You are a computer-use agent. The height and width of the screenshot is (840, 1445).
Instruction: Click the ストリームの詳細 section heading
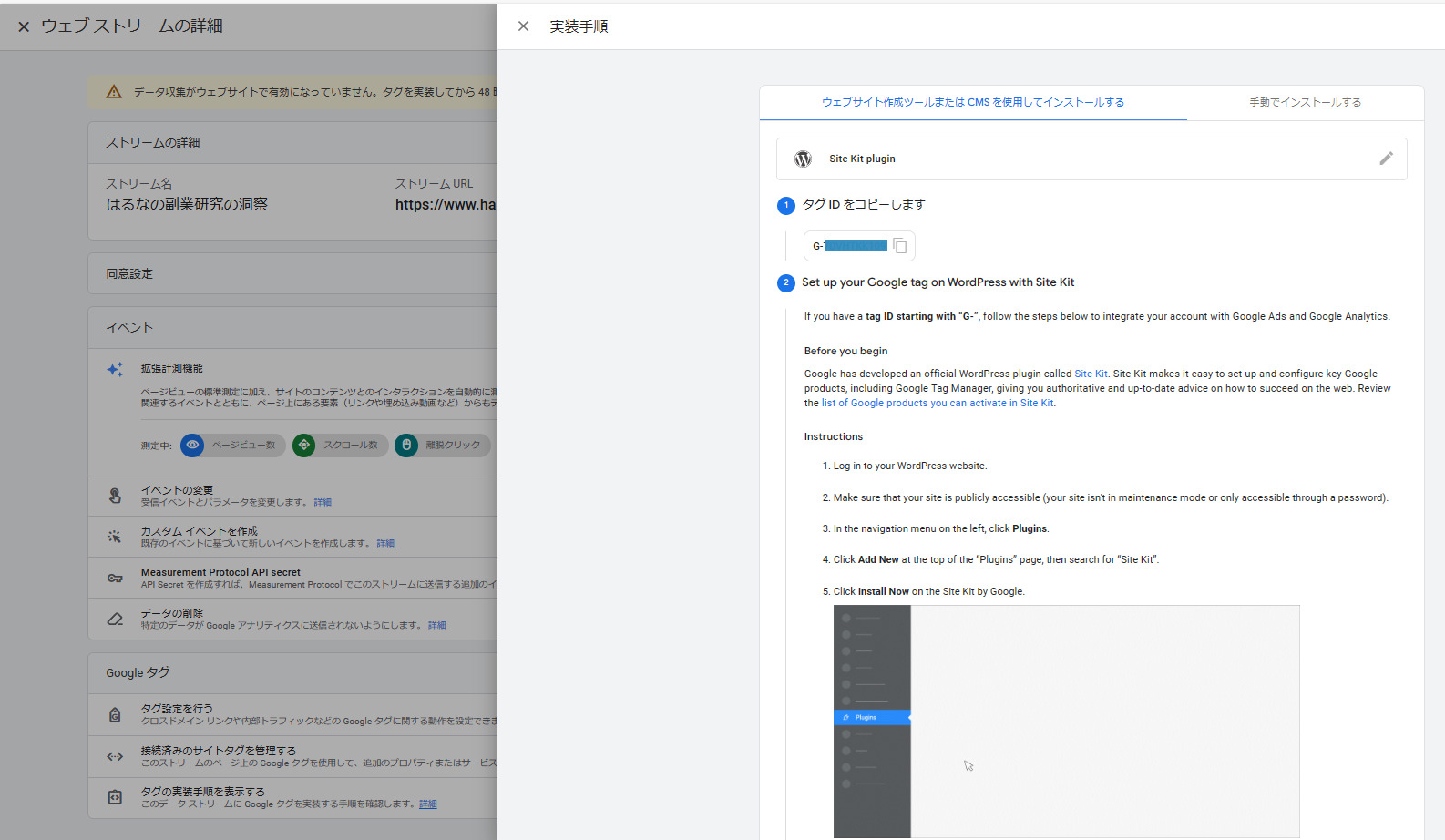coord(153,142)
